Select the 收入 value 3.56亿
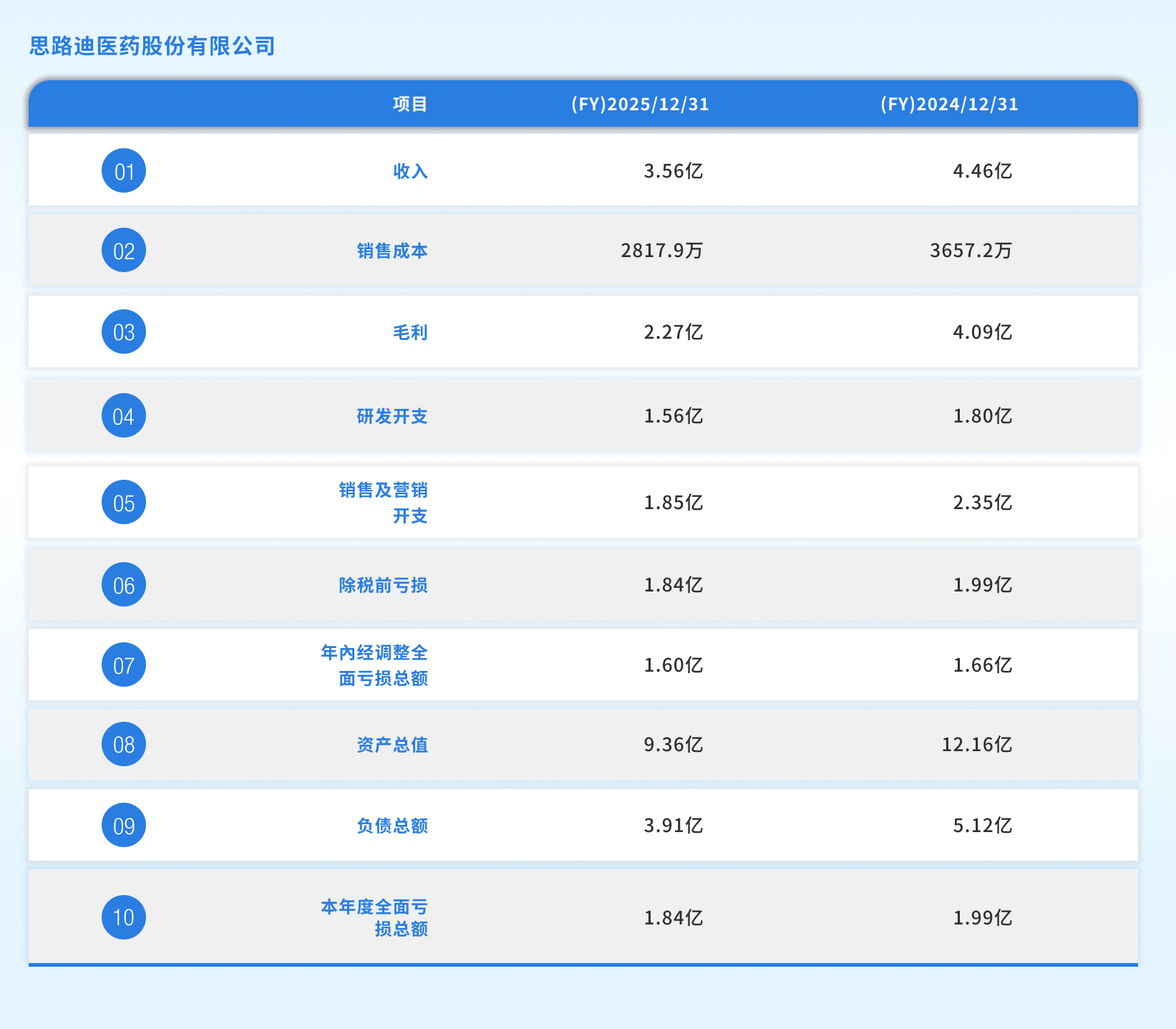Screen dimensions: 1176x1029 pyautogui.click(x=674, y=171)
